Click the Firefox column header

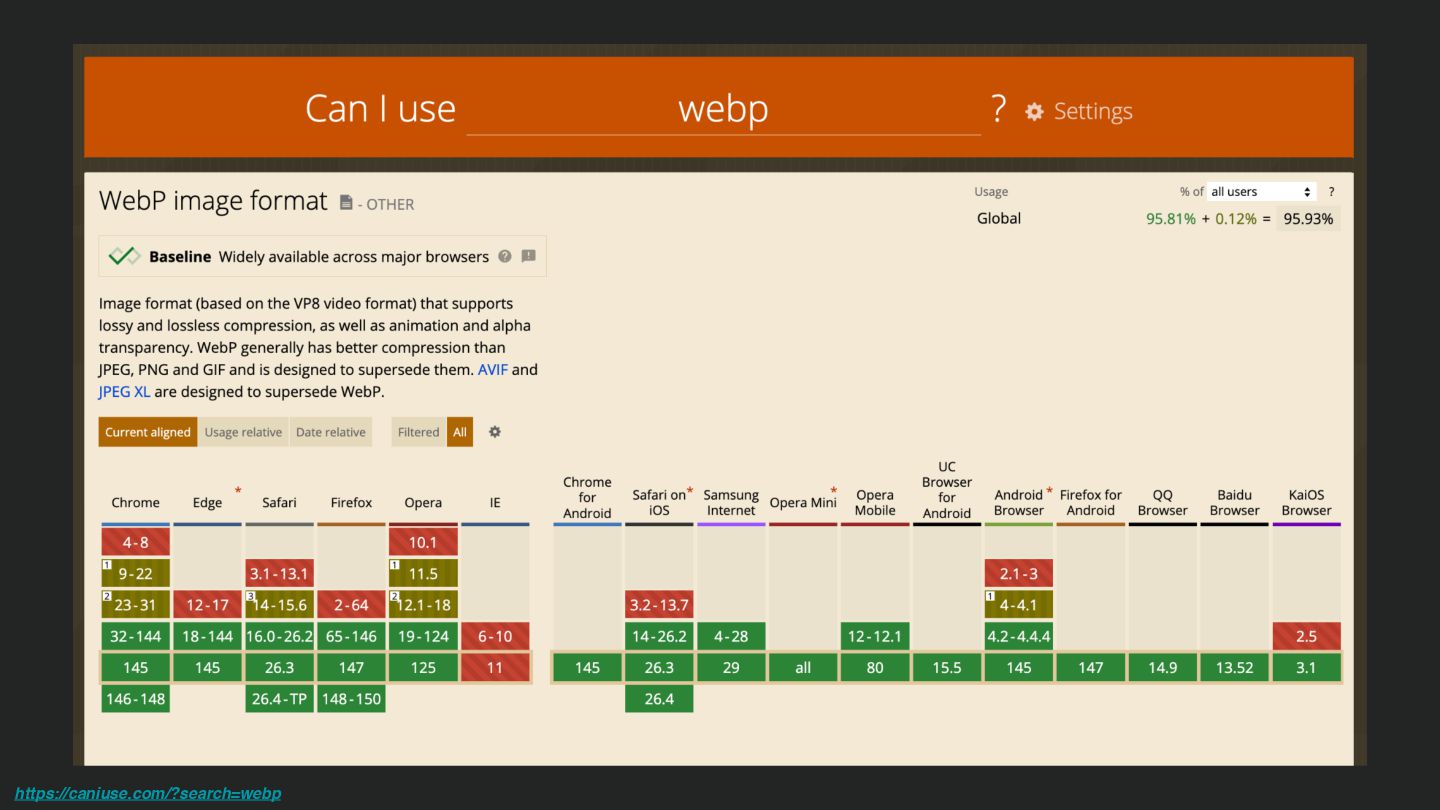tap(351, 502)
